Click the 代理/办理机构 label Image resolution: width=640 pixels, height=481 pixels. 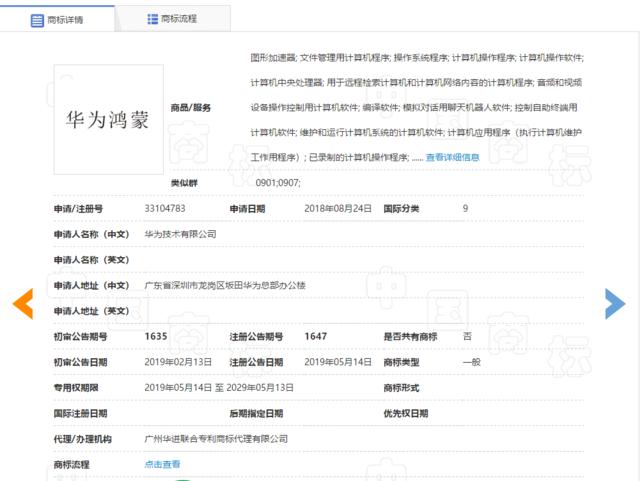tap(83, 439)
